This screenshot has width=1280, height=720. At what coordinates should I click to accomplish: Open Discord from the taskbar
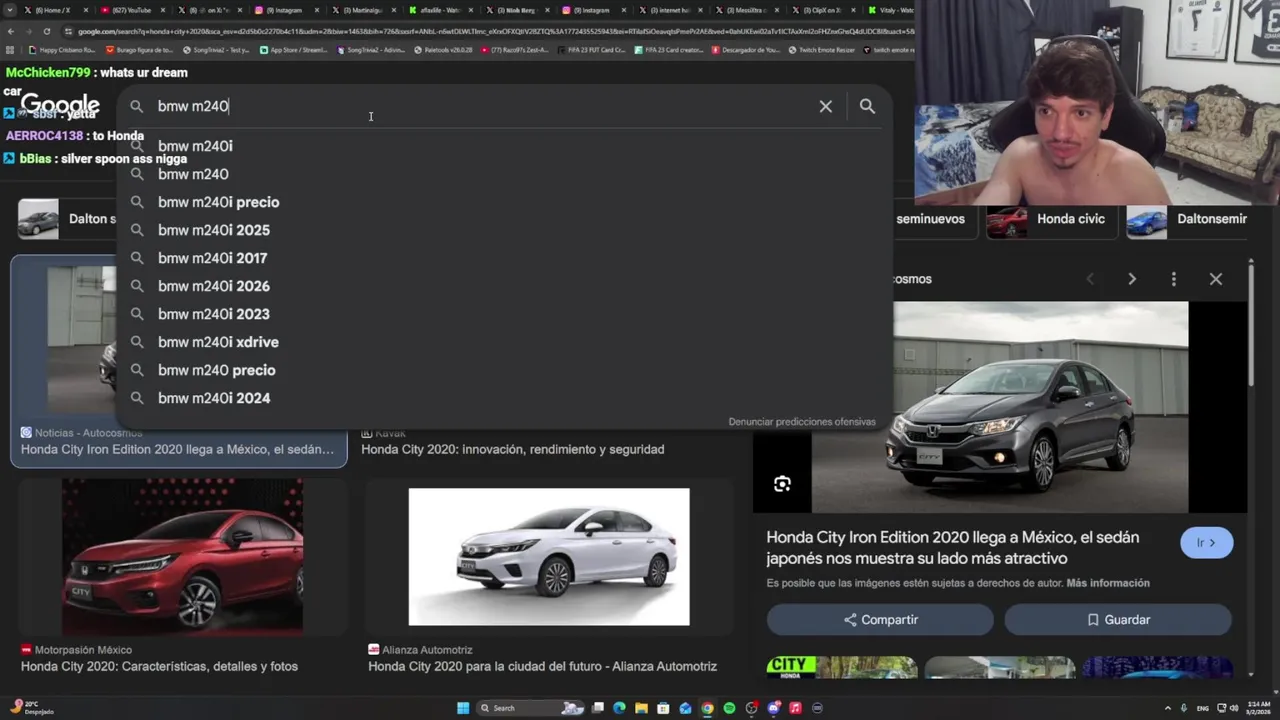[773, 708]
